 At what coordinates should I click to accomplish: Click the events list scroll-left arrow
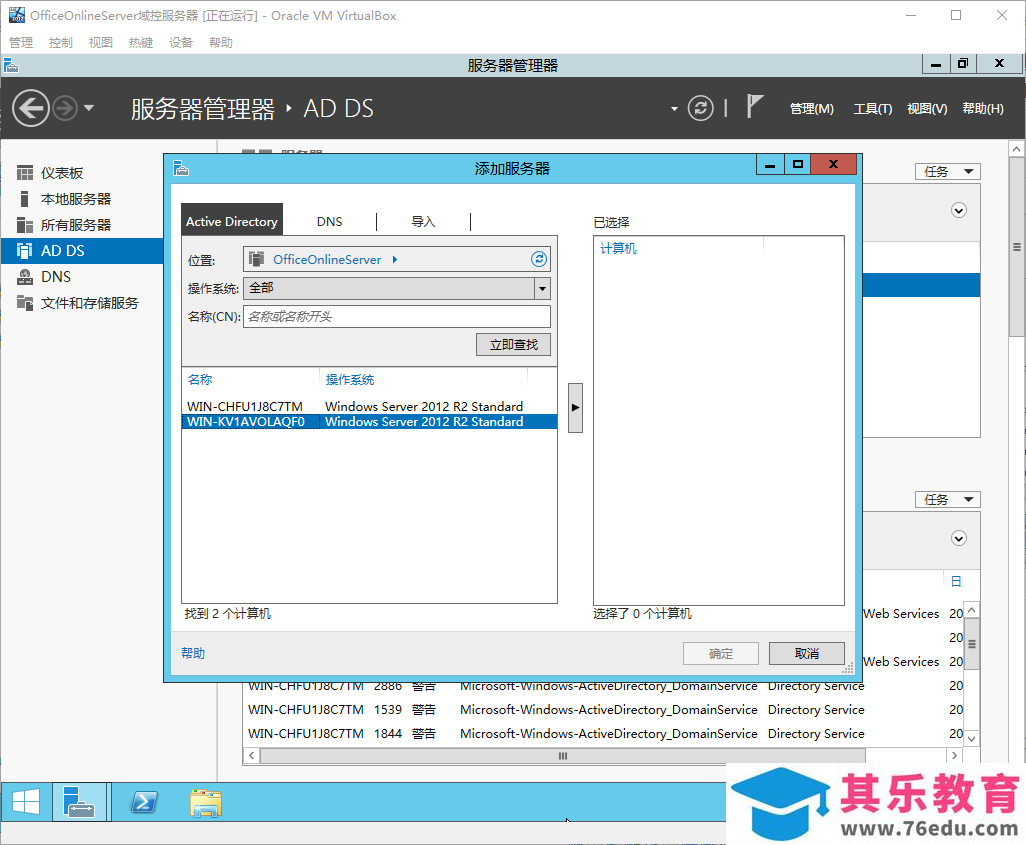[251, 755]
